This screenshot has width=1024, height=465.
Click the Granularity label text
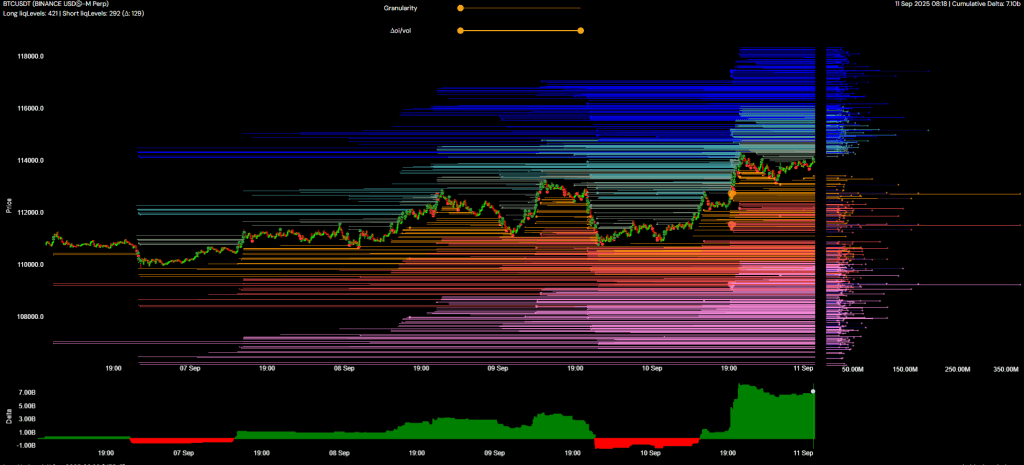coord(401,8)
